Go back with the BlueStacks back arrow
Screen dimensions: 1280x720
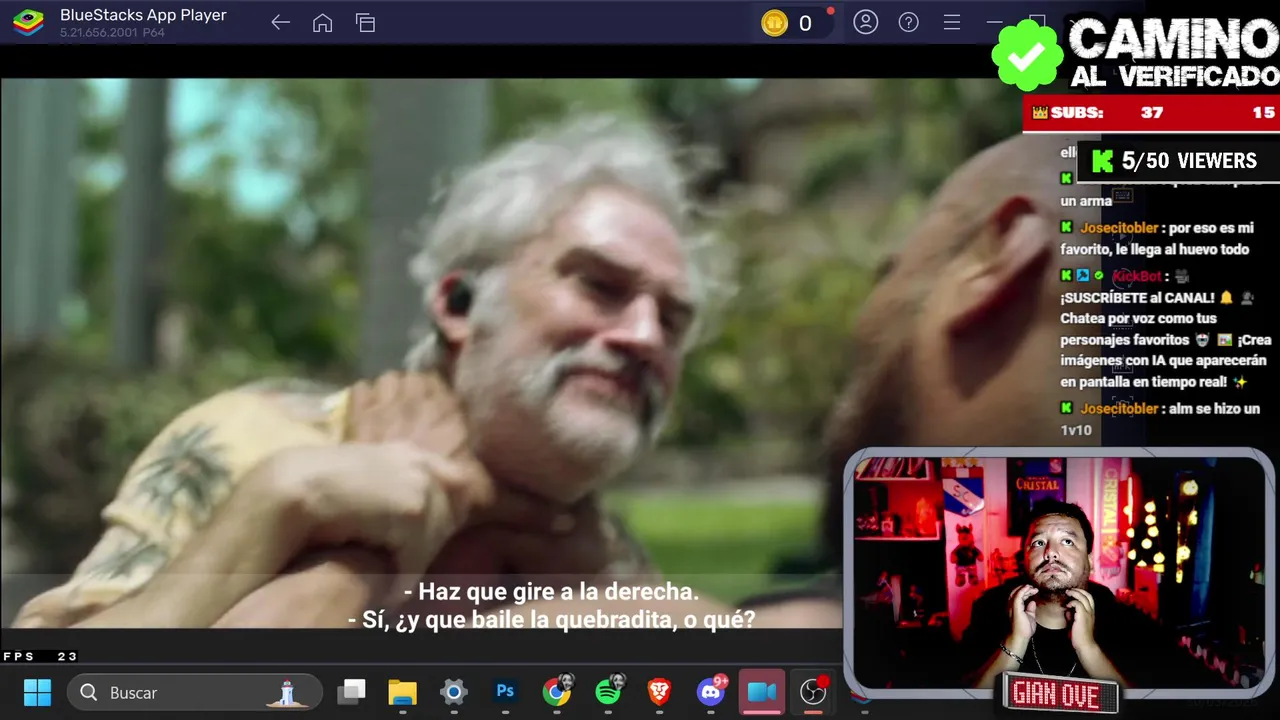click(x=280, y=23)
